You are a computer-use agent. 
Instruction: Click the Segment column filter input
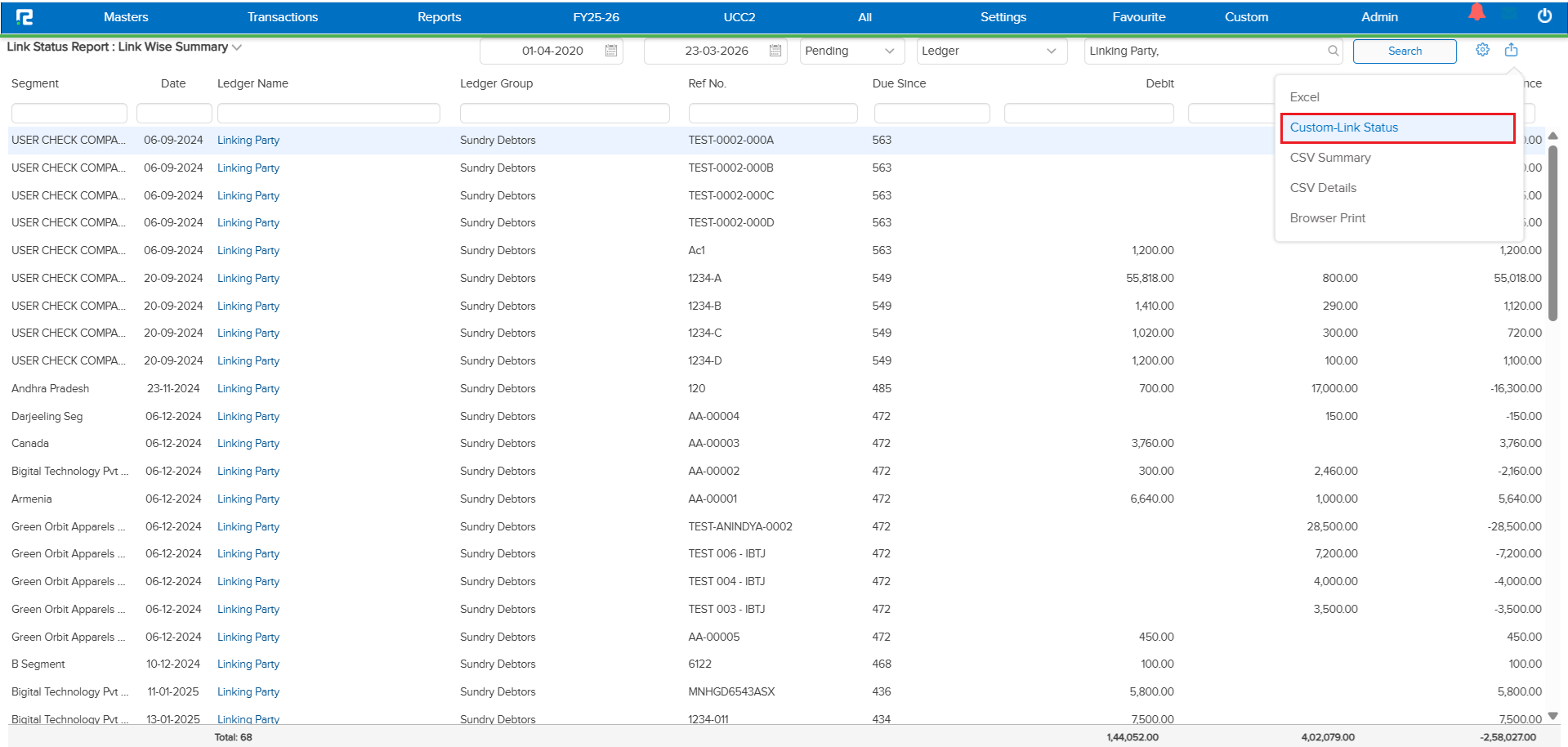69,113
